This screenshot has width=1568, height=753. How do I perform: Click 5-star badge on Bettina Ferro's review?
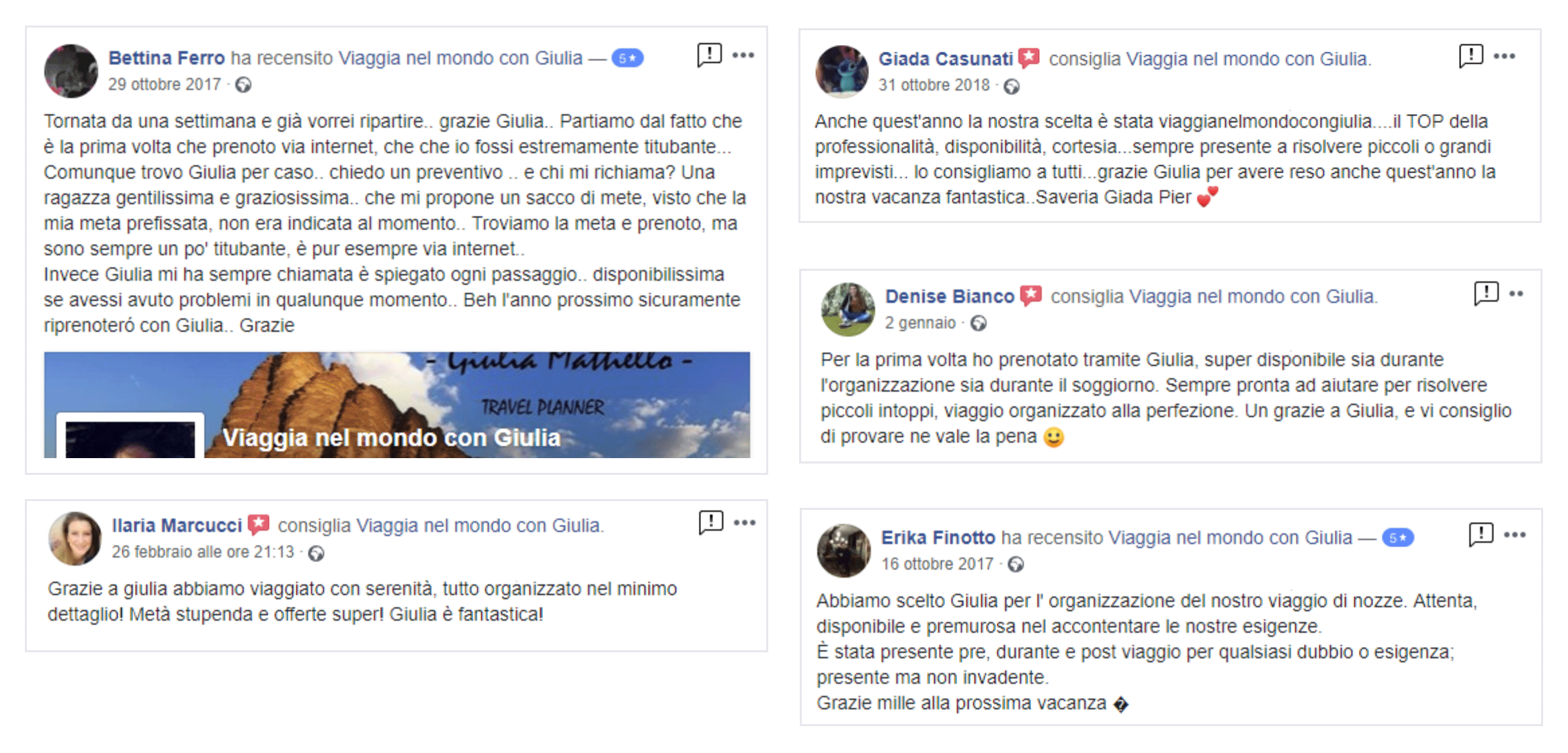pos(627,58)
